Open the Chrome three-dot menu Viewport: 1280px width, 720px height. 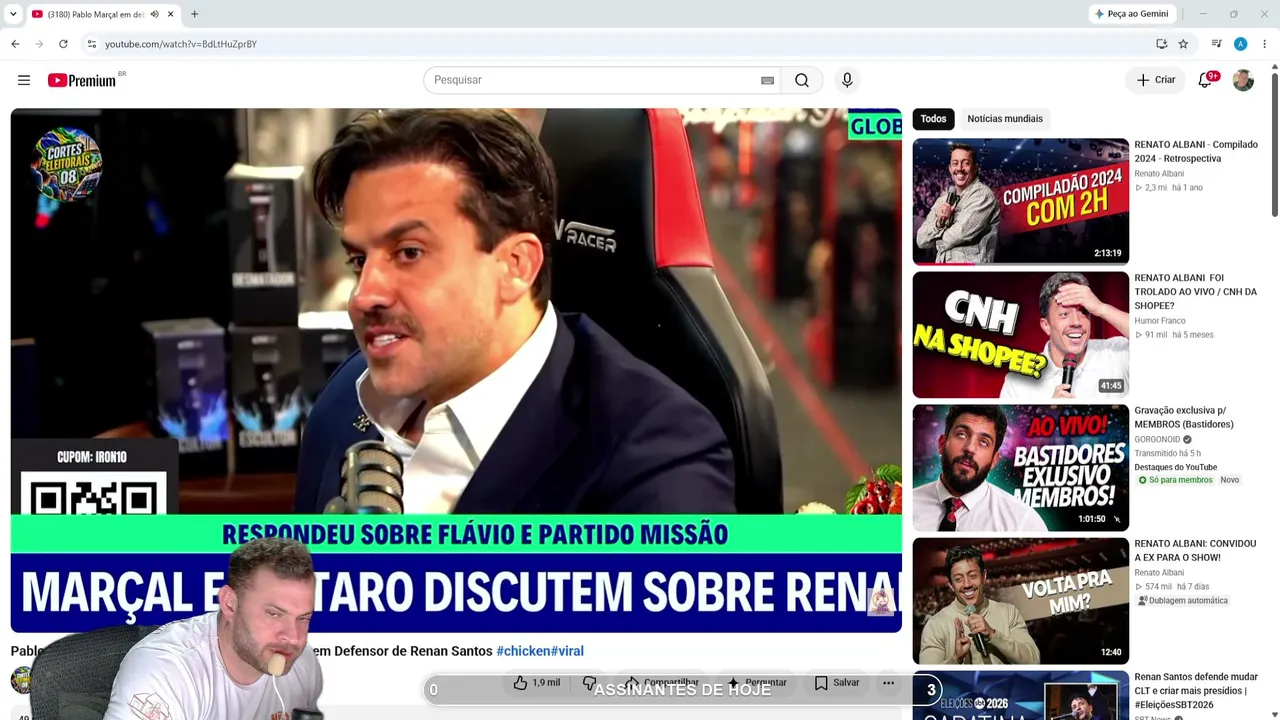pyautogui.click(x=1264, y=44)
